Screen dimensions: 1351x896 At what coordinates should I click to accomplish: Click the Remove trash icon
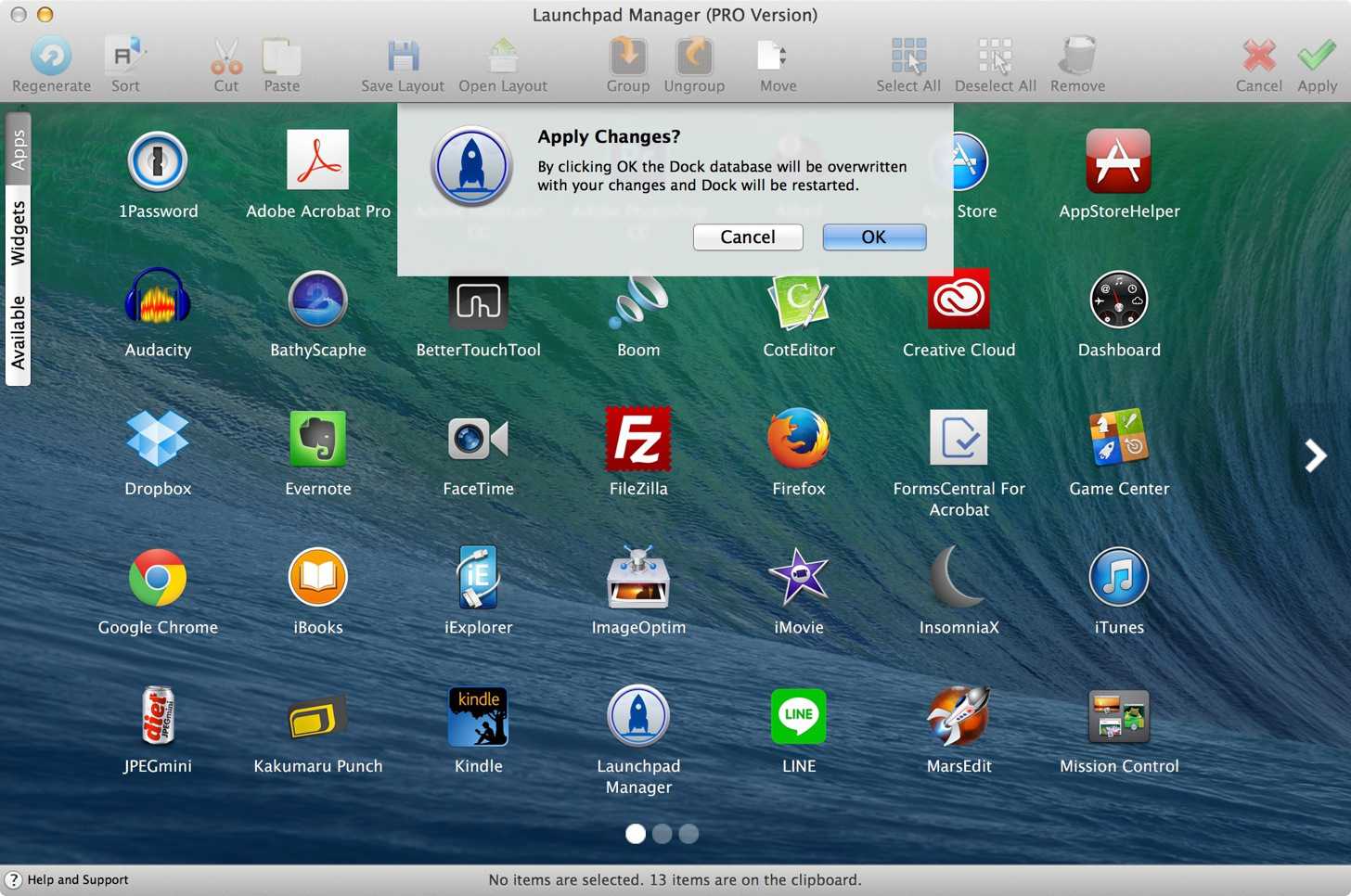pos(1077,57)
